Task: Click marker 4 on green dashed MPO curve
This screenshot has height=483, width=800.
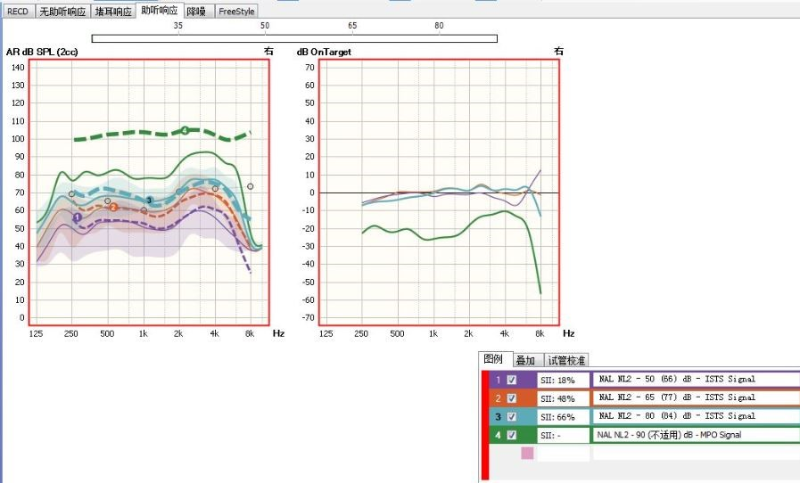Action: pos(184,131)
